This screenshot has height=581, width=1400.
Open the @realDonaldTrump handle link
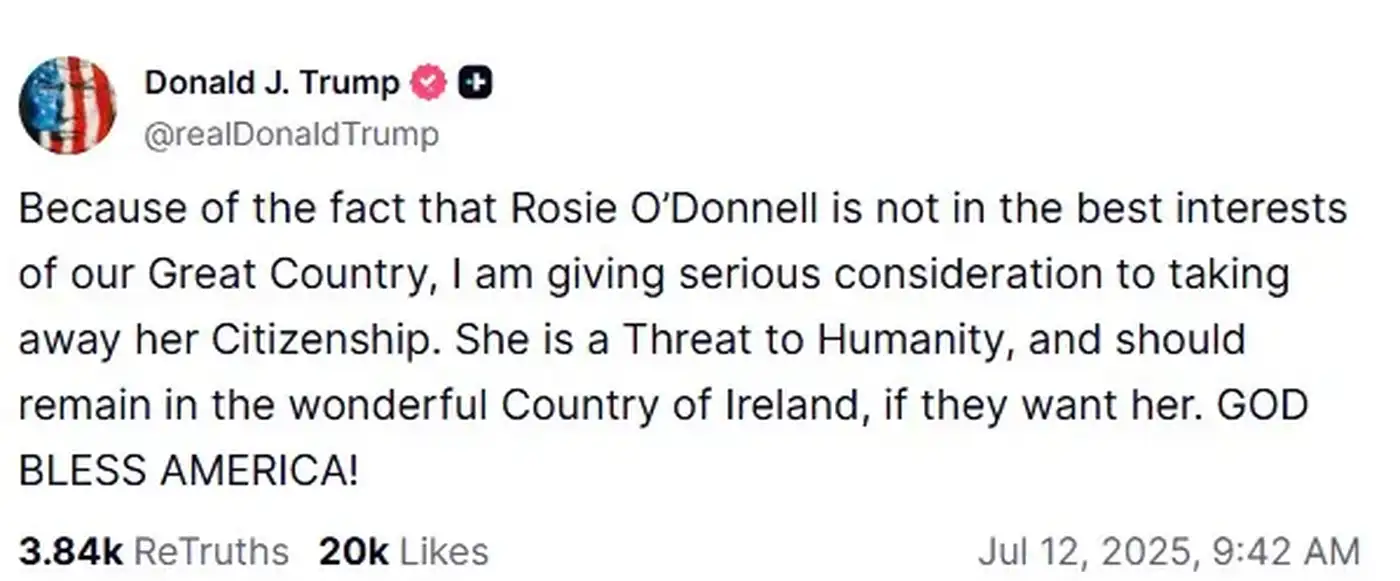pos(291,134)
